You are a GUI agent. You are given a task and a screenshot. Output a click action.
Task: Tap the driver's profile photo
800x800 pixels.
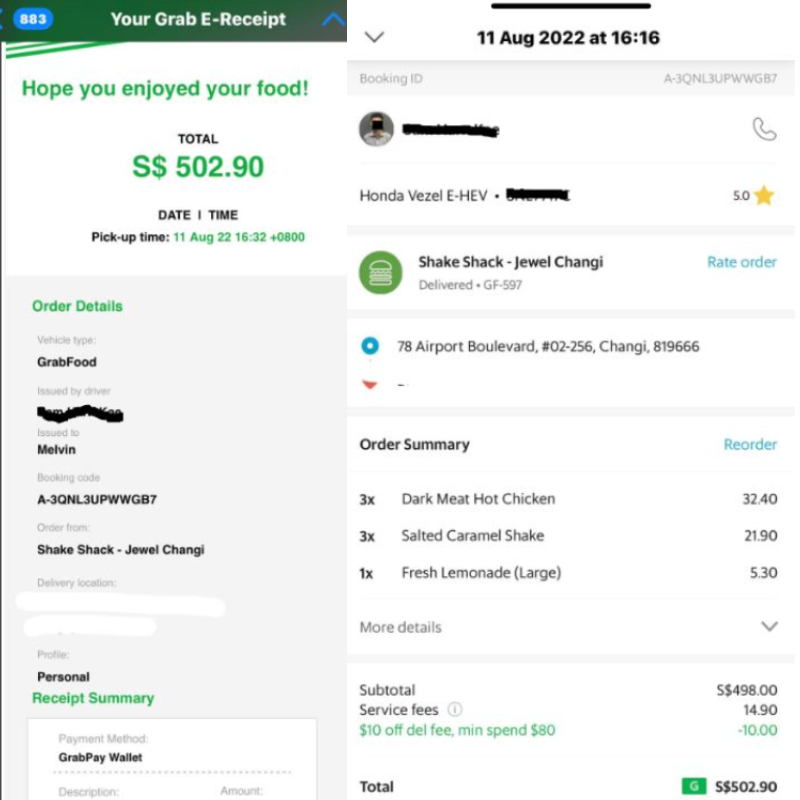(377, 129)
